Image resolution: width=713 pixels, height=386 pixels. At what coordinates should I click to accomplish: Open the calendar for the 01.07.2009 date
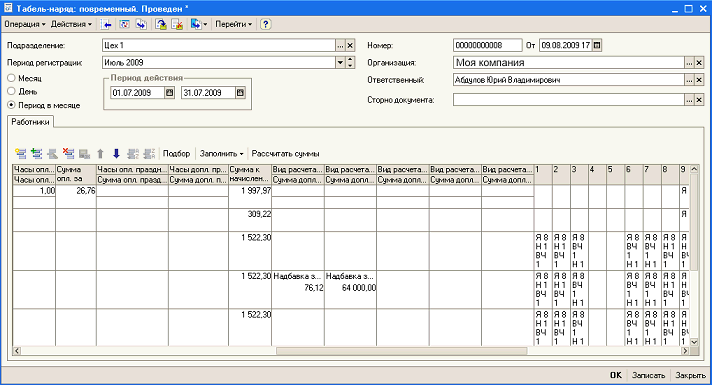(x=169, y=93)
